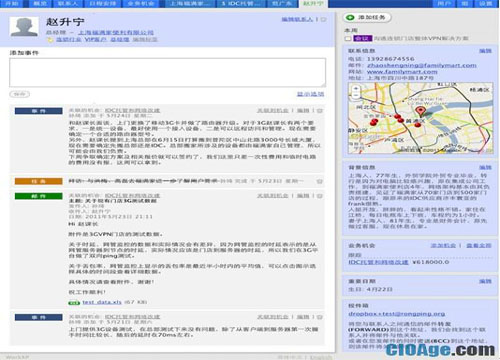
Task: Click the yellow tag icon under name
Action: tap(50, 40)
